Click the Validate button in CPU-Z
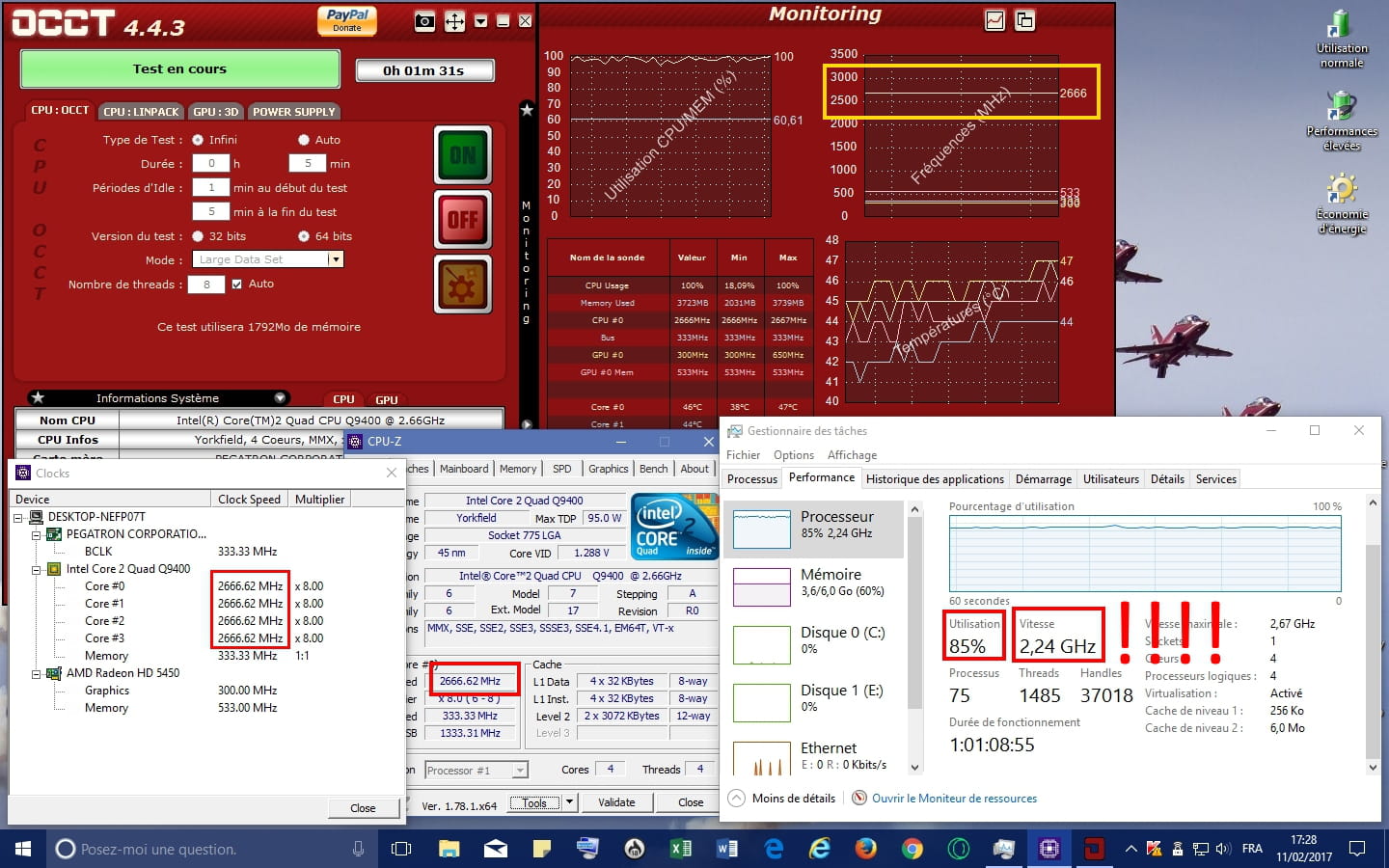Image resolution: width=1389 pixels, height=868 pixels. 616,802
